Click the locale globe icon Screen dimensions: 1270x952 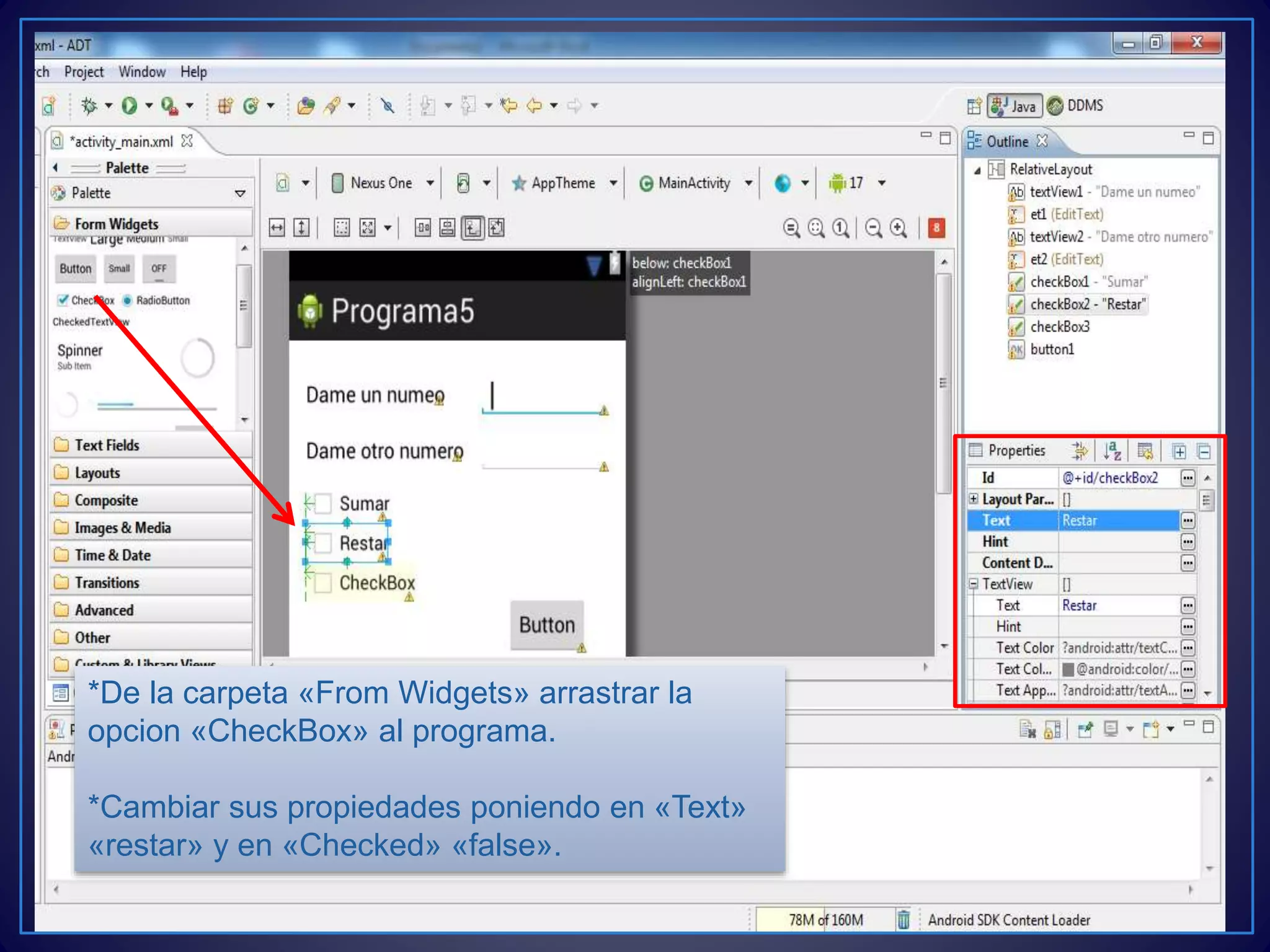tap(783, 183)
